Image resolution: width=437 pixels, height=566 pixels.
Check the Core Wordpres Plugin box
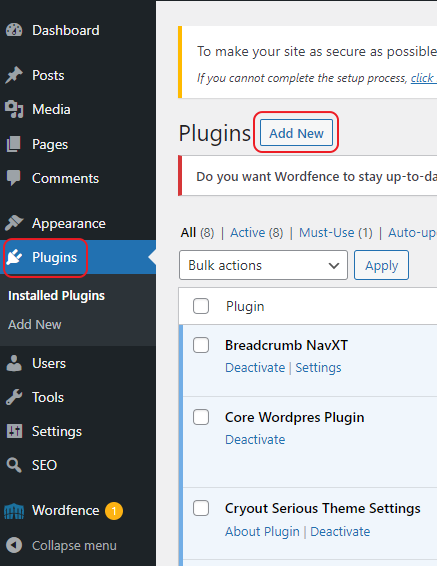point(201,417)
